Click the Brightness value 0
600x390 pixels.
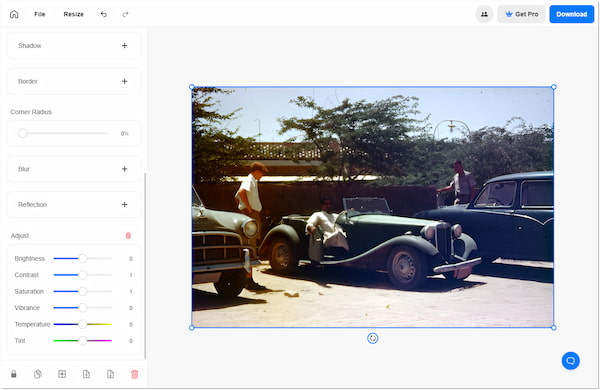tap(130, 259)
